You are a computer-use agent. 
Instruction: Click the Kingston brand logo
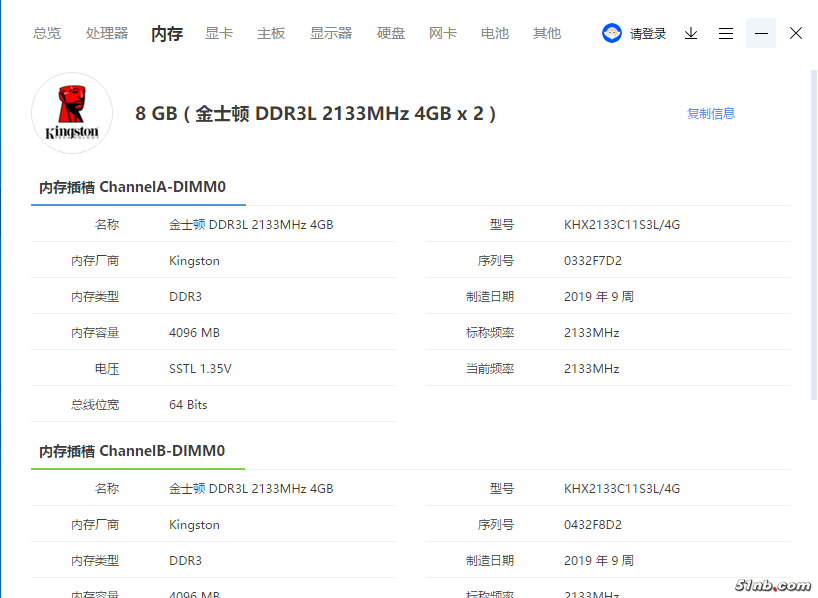click(x=72, y=113)
